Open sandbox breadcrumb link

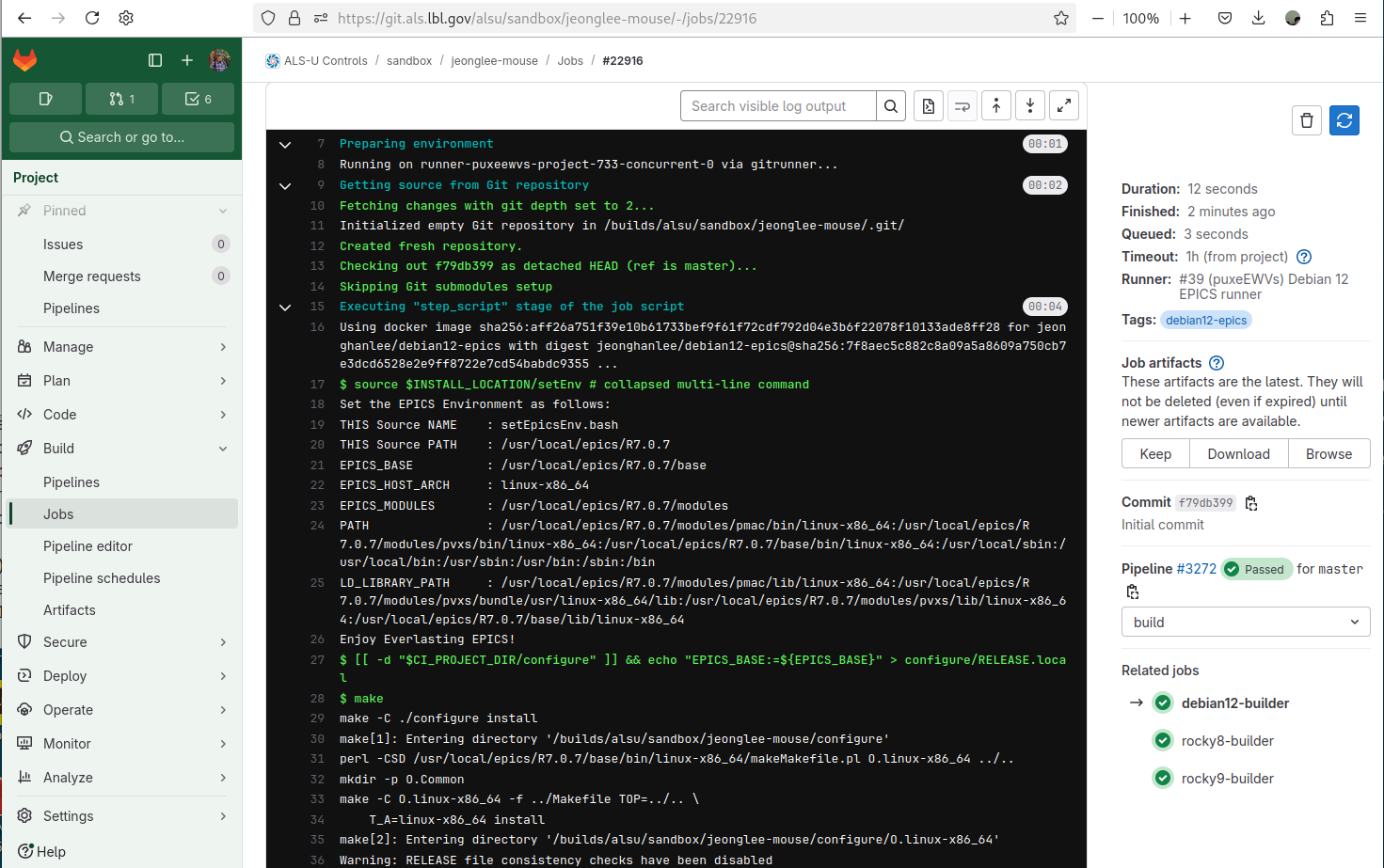click(x=409, y=60)
